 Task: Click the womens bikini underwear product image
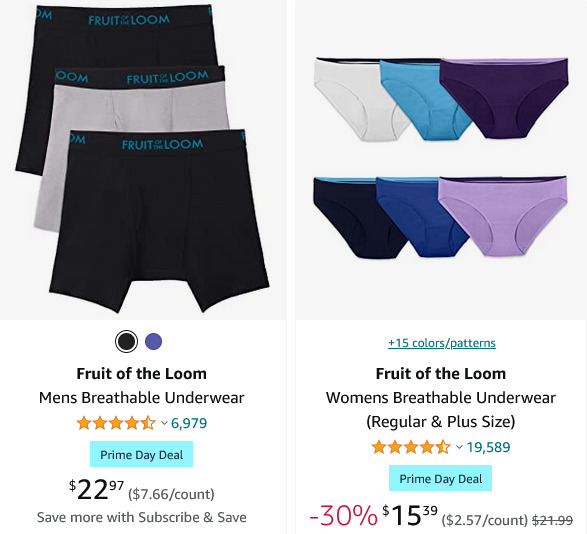441,159
